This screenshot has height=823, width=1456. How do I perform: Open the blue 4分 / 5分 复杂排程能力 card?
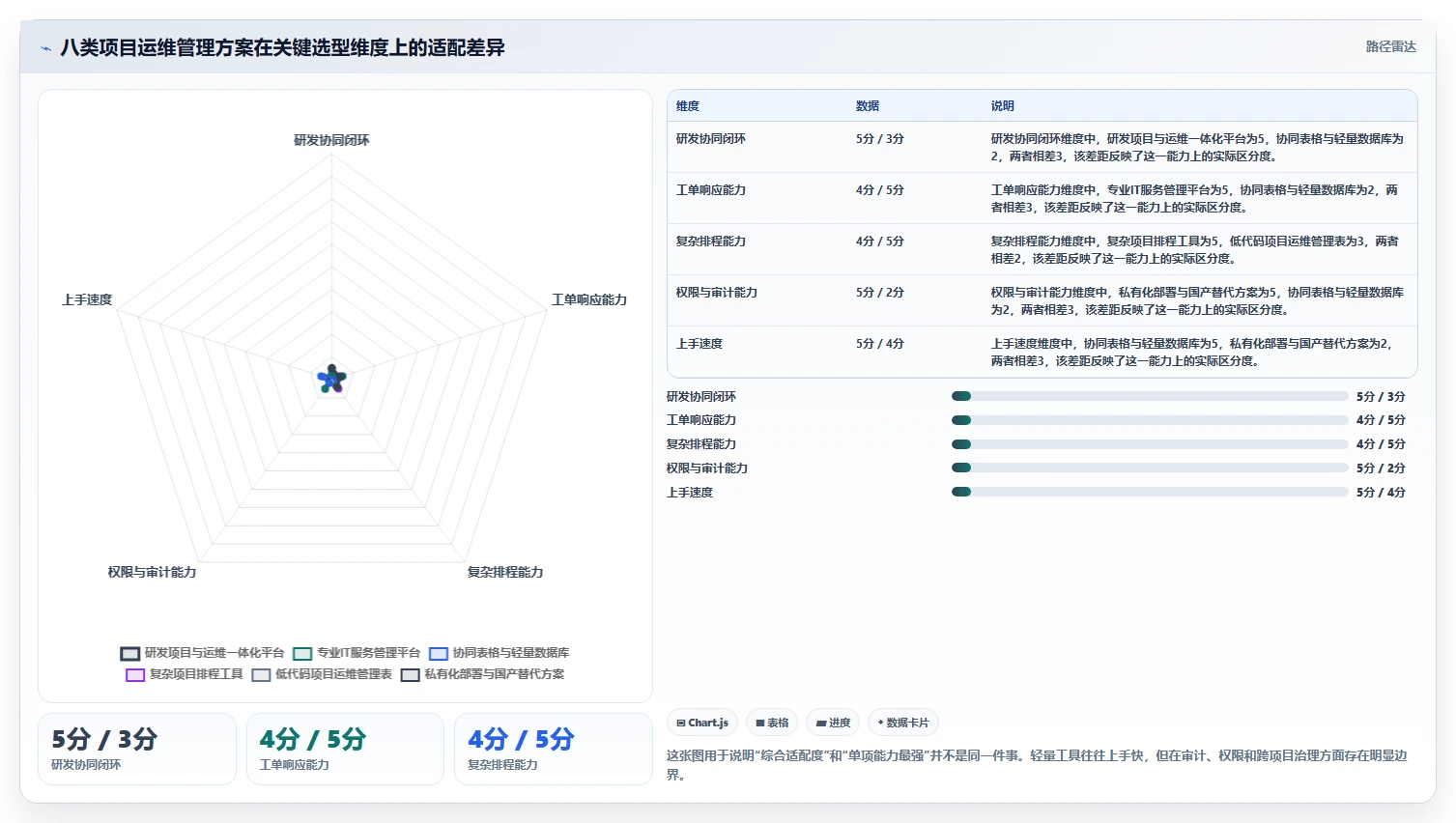(553, 749)
